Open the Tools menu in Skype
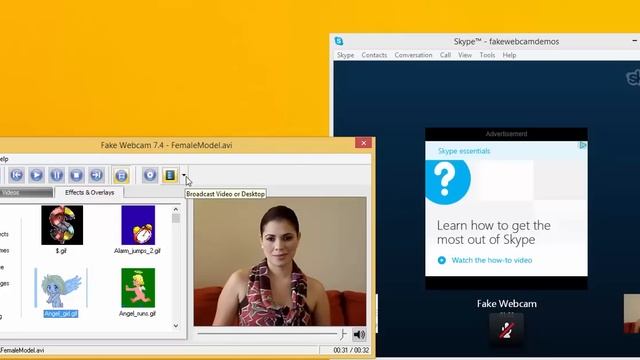The image size is (640, 360). click(x=487, y=55)
